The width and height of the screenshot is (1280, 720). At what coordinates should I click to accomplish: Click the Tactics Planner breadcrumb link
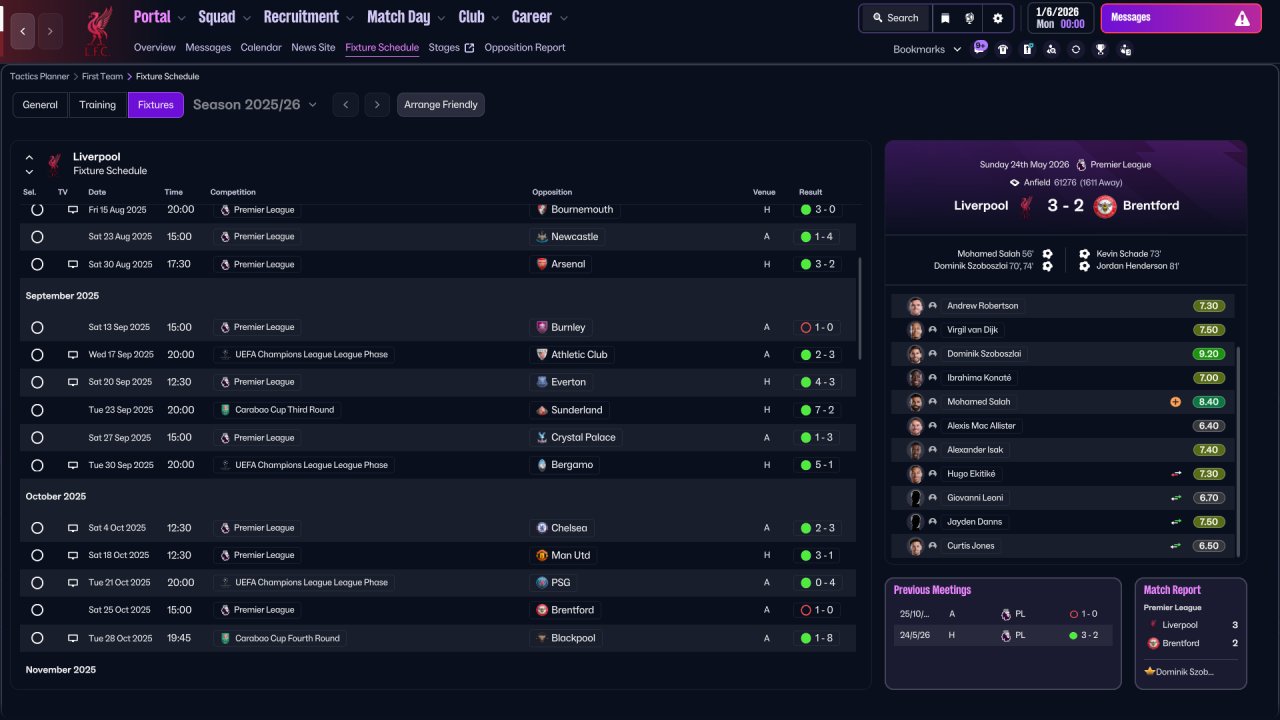click(40, 76)
